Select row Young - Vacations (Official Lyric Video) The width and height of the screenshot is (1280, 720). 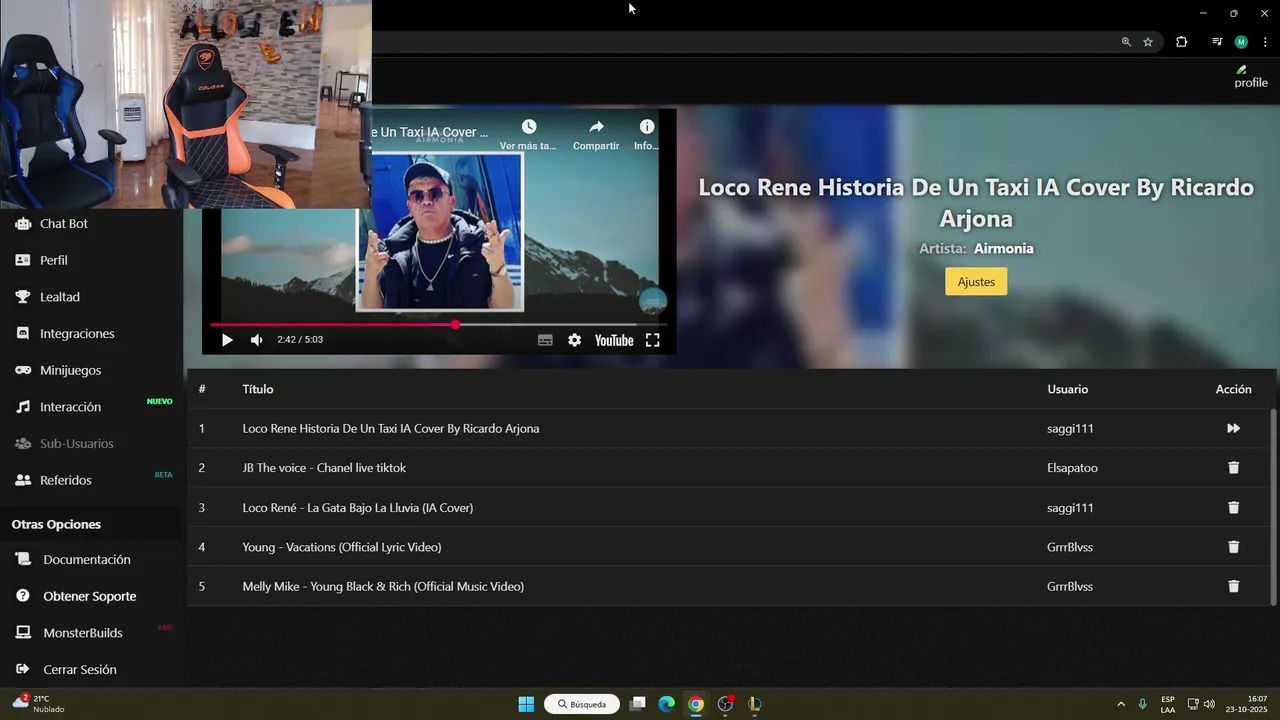point(728,547)
